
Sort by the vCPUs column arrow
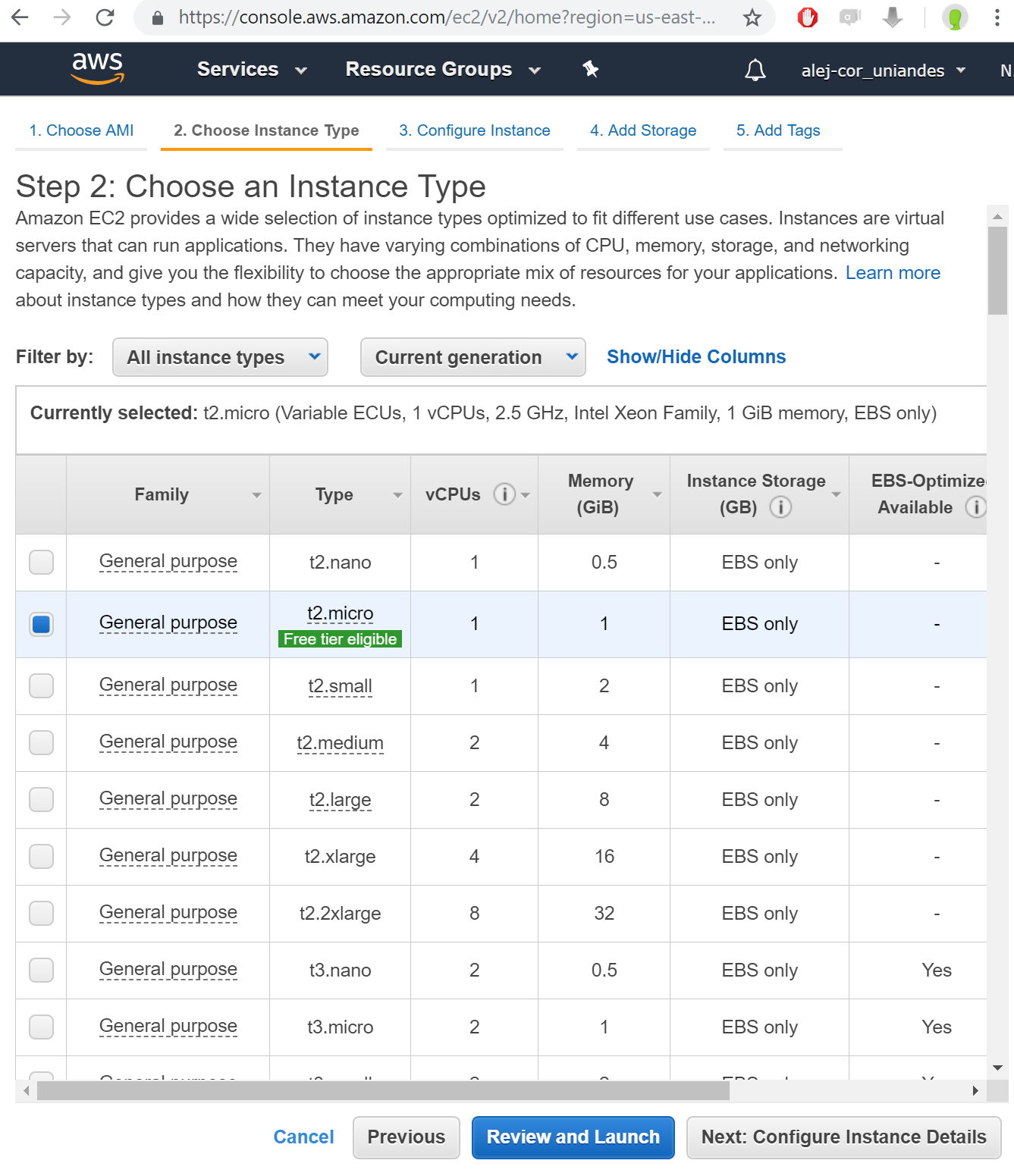pyautogui.click(x=525, y=495)
